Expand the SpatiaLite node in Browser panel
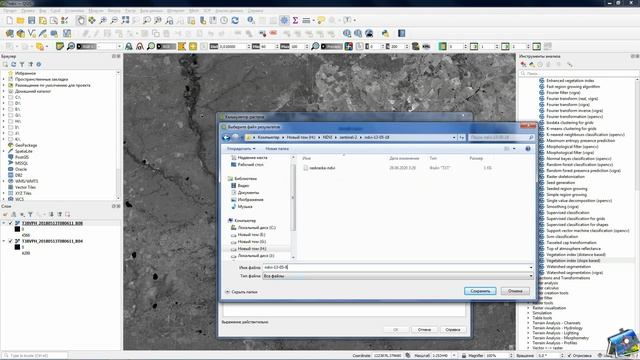The height and width of the screenshot is (360, 640). pyautogui.click(x=4, y=151)
